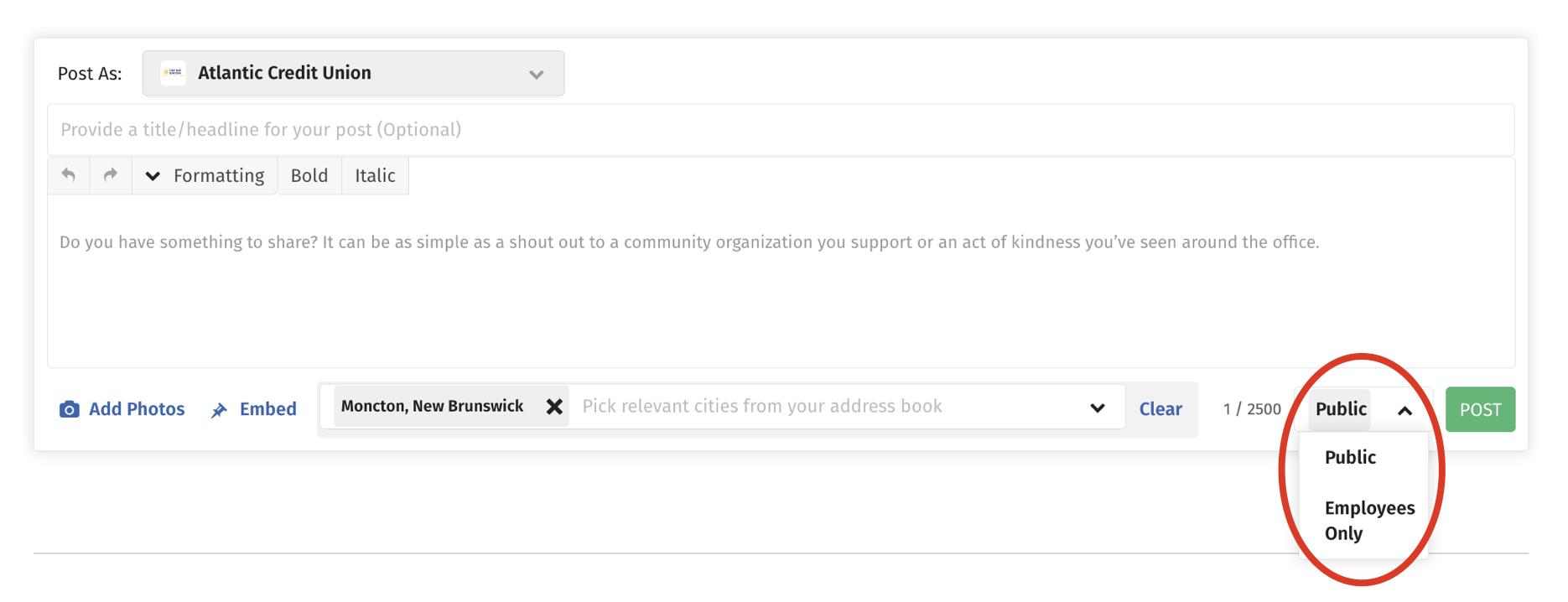Screen dimensions: 1568x602
Task: Submit with the green POST button
Action: point(1480,409)
